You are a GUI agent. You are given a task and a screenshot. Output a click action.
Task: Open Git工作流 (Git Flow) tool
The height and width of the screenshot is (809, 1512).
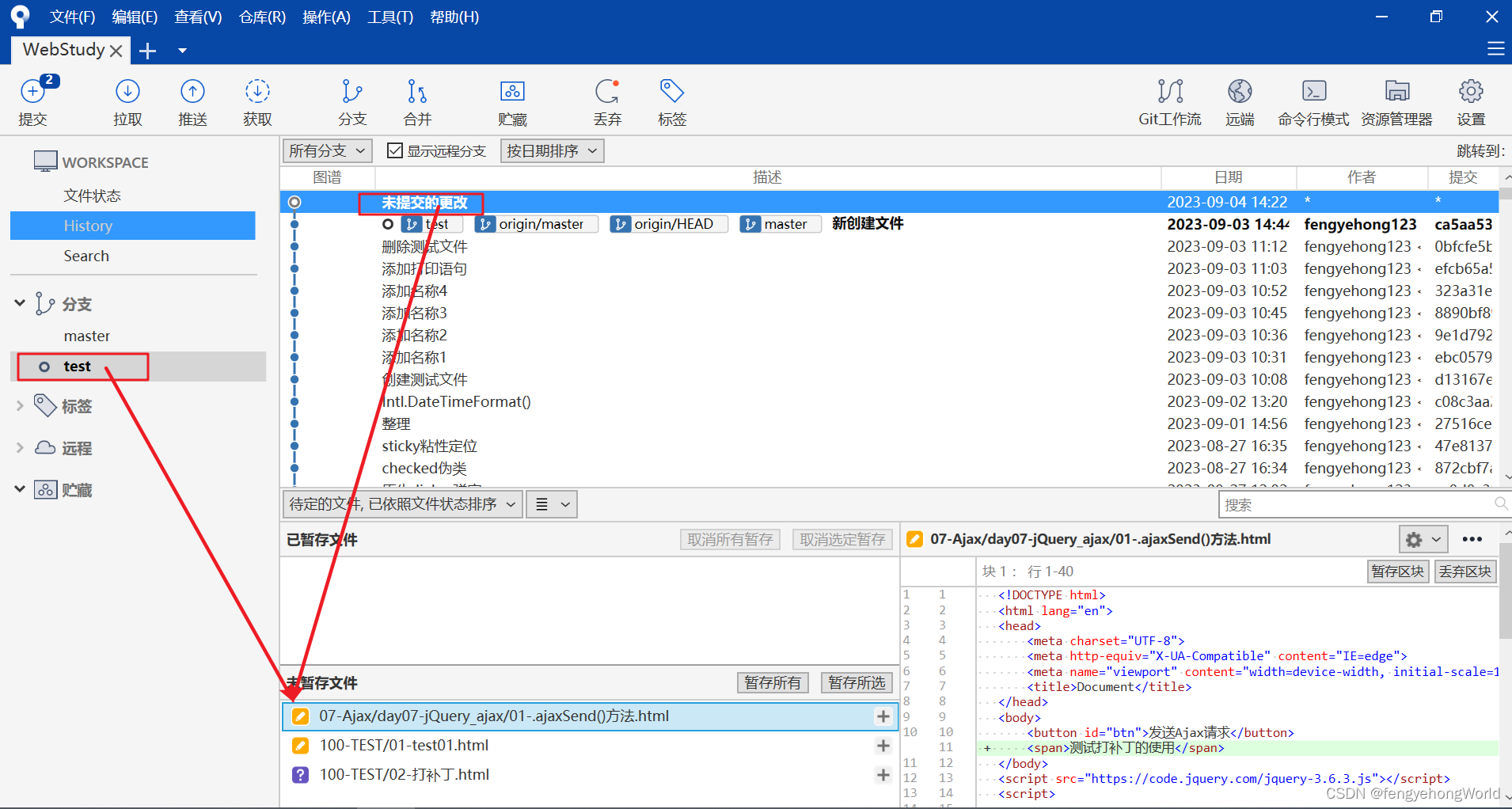[x=1170, y=101]
